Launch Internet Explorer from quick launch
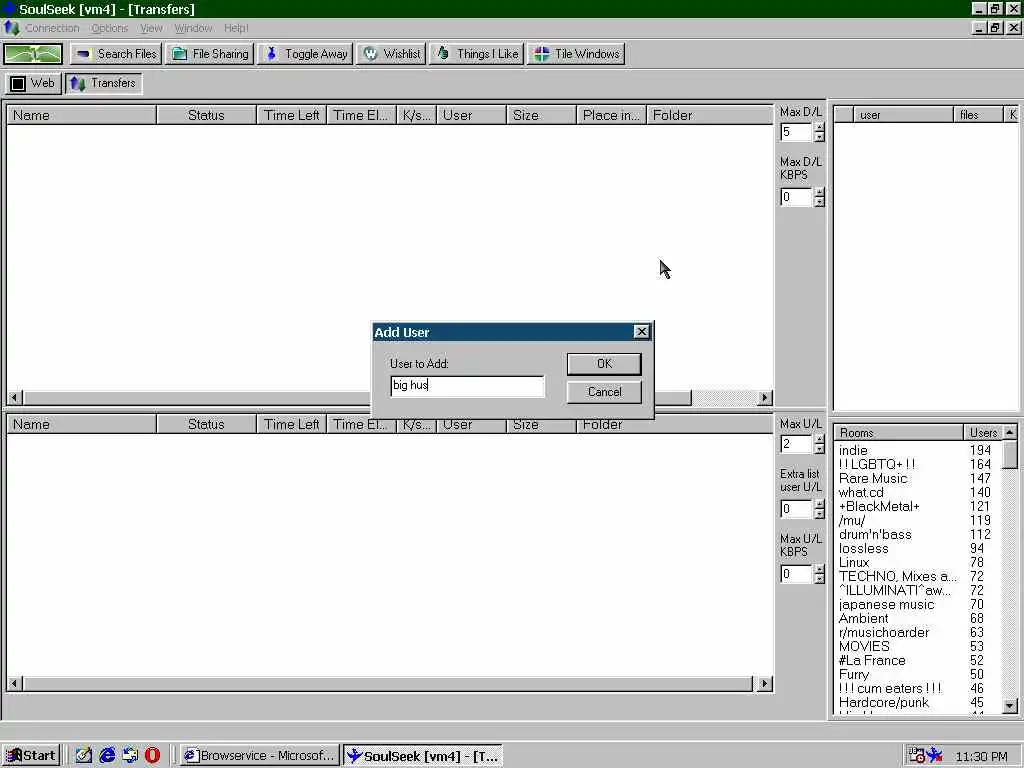Screen dimensions: 1024x768 106,756
